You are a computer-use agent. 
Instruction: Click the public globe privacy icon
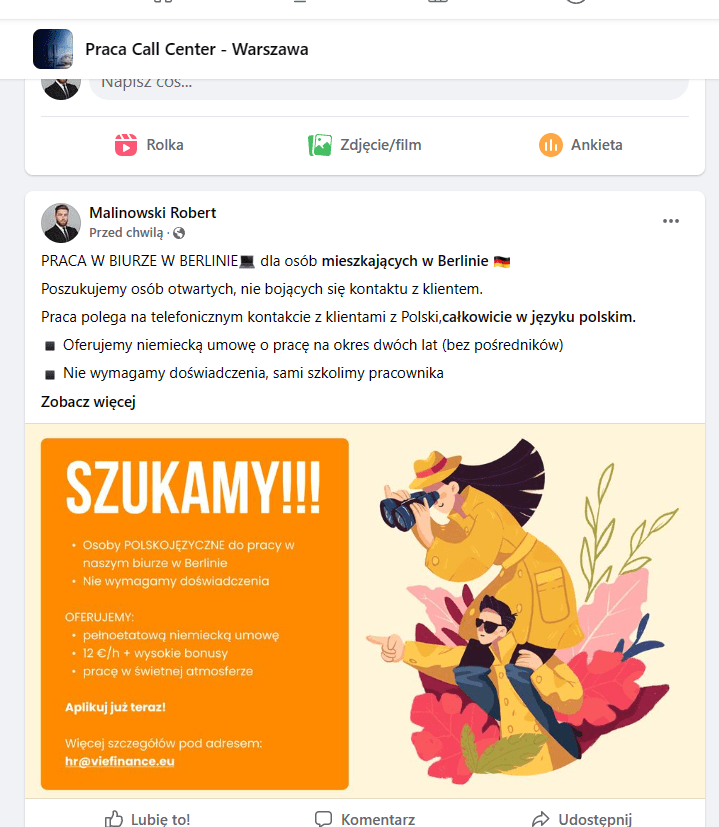point(179,233)
